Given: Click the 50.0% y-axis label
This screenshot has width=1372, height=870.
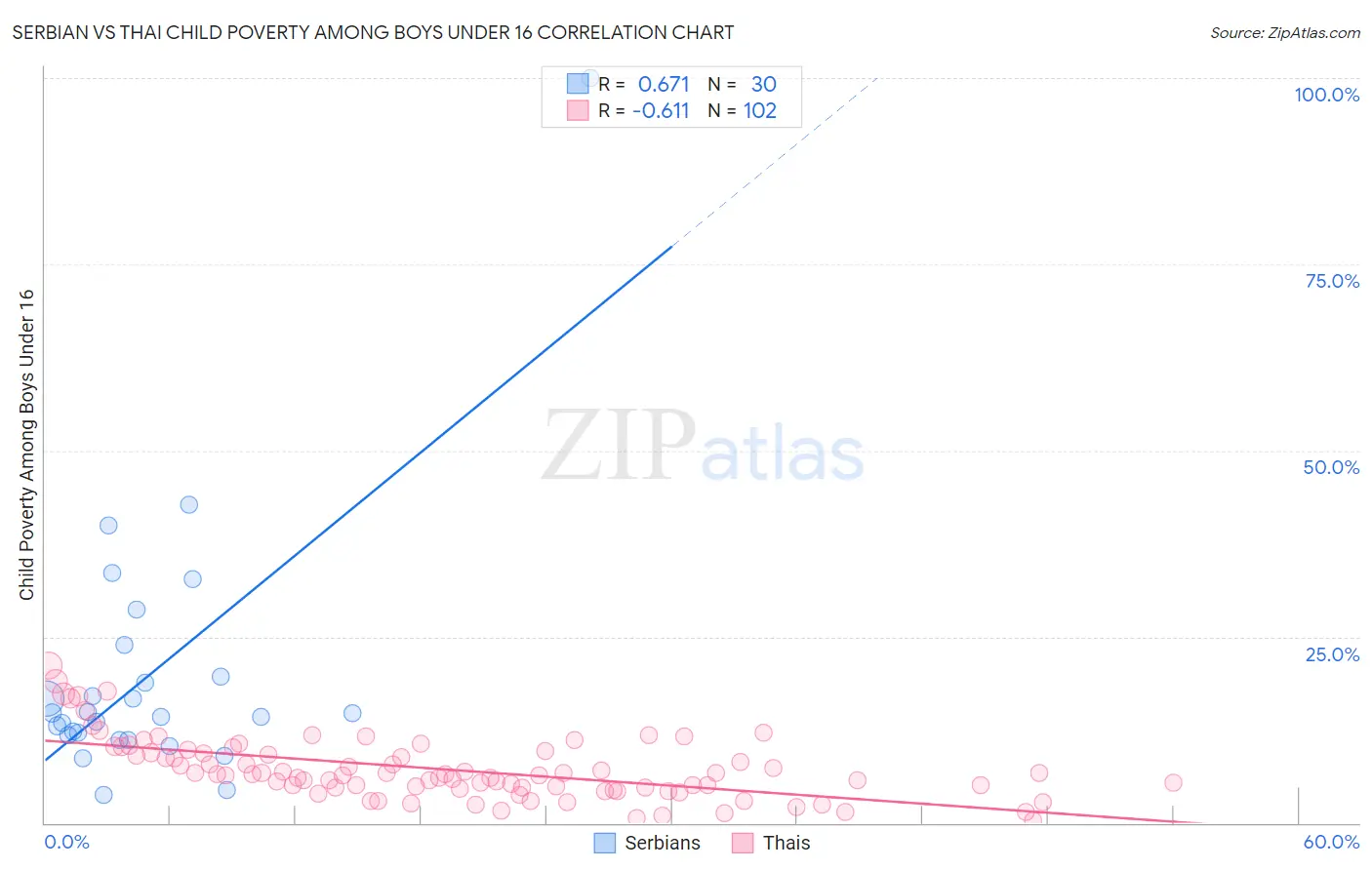Looking at the screenshot, I should pyautogui.click(x=1331, y=467).
